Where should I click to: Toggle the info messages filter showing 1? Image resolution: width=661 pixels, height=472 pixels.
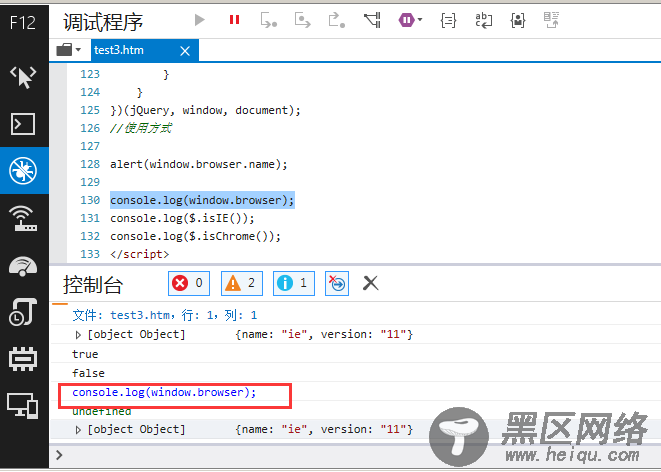tap(294, 283)
